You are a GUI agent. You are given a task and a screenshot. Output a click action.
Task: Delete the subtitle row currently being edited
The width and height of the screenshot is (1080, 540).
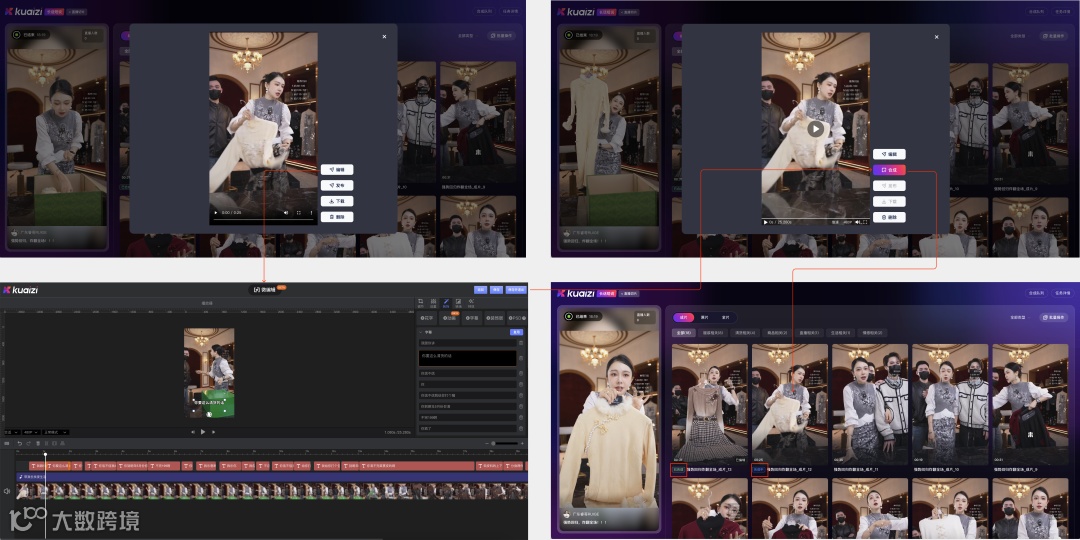[x=521, y=357]
